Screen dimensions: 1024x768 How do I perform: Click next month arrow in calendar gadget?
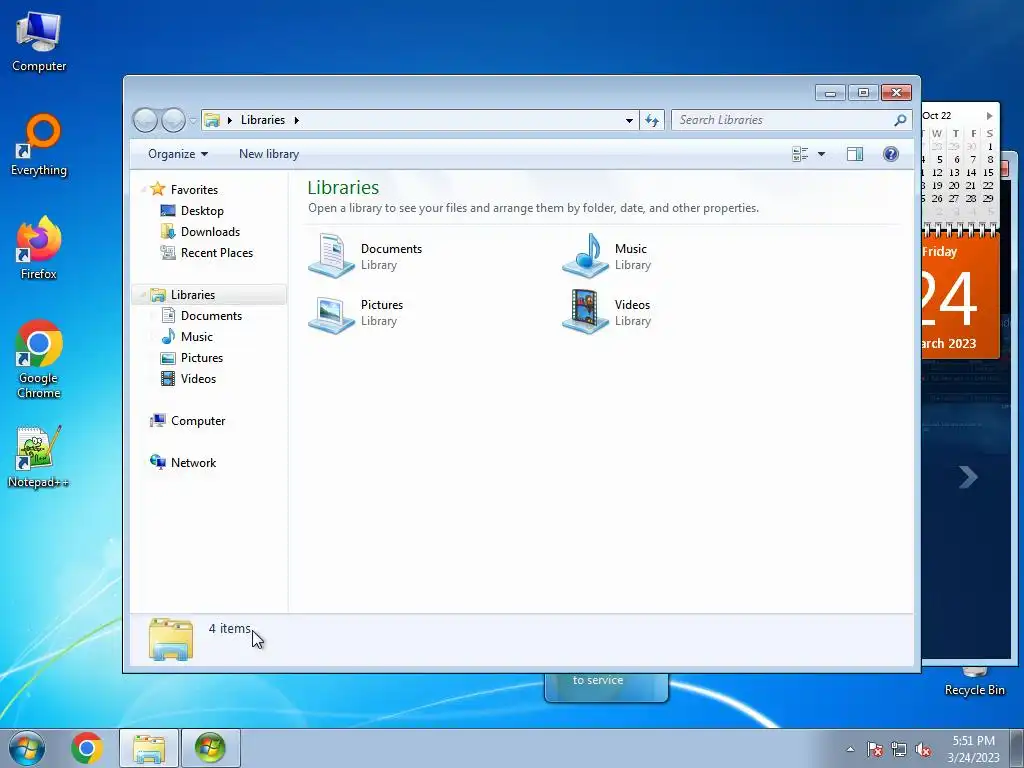[x=989, y=116]
